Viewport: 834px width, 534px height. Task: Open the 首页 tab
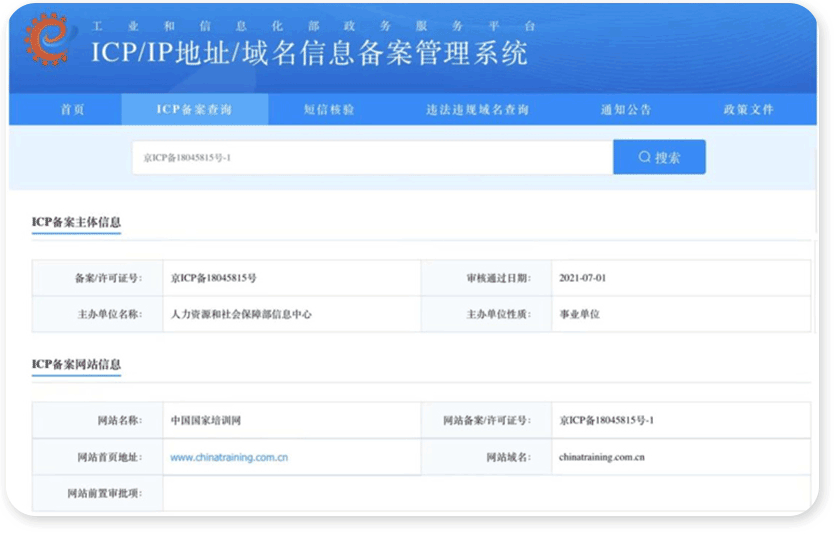[72, 110]
